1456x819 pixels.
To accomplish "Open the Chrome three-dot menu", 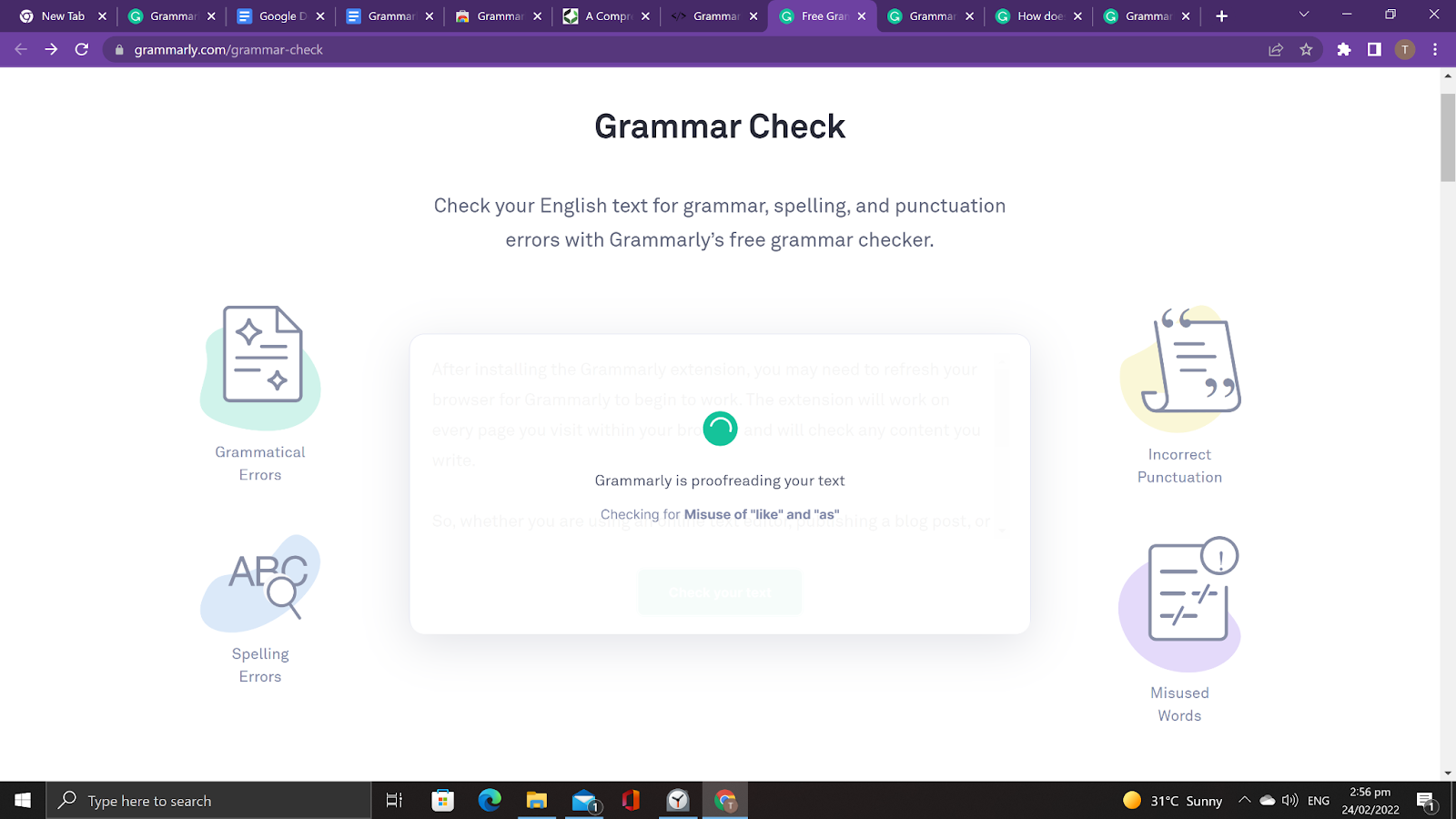I will [x=1435, y=50].
